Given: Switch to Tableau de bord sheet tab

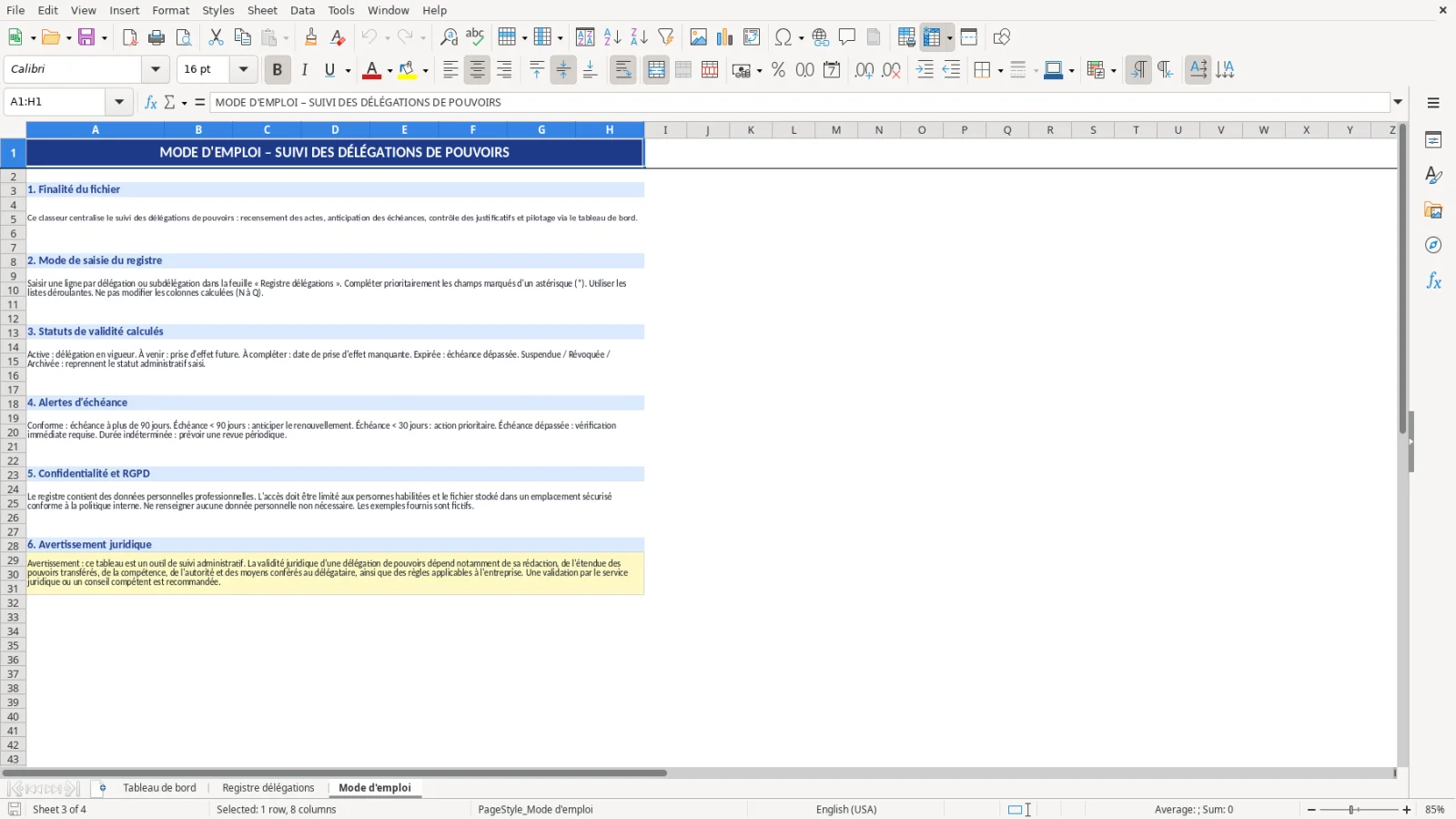Looking at the screenshot, I should [159, 788].
